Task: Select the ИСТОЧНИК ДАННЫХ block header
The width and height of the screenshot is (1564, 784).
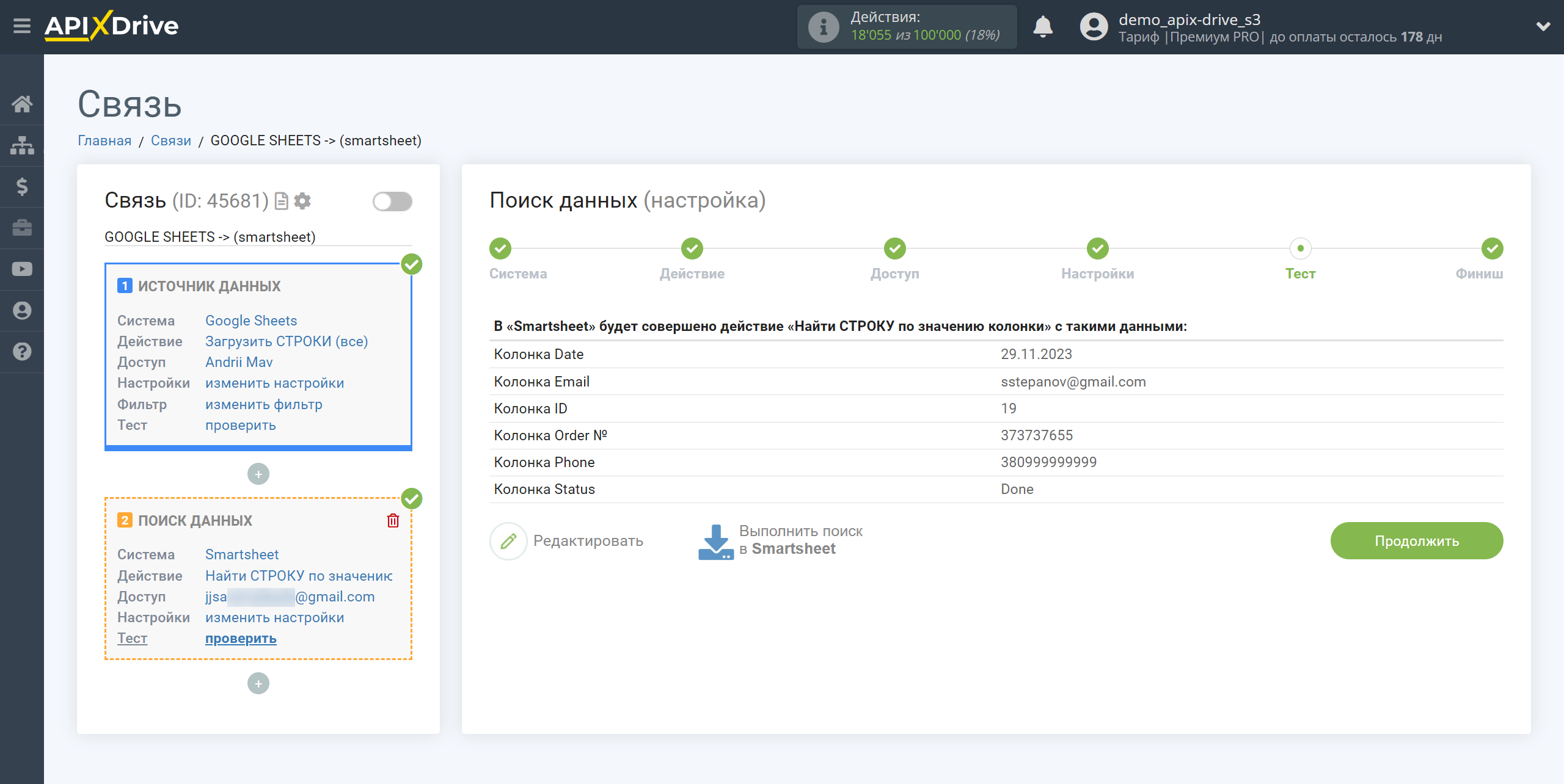Action: coord(209,286)
